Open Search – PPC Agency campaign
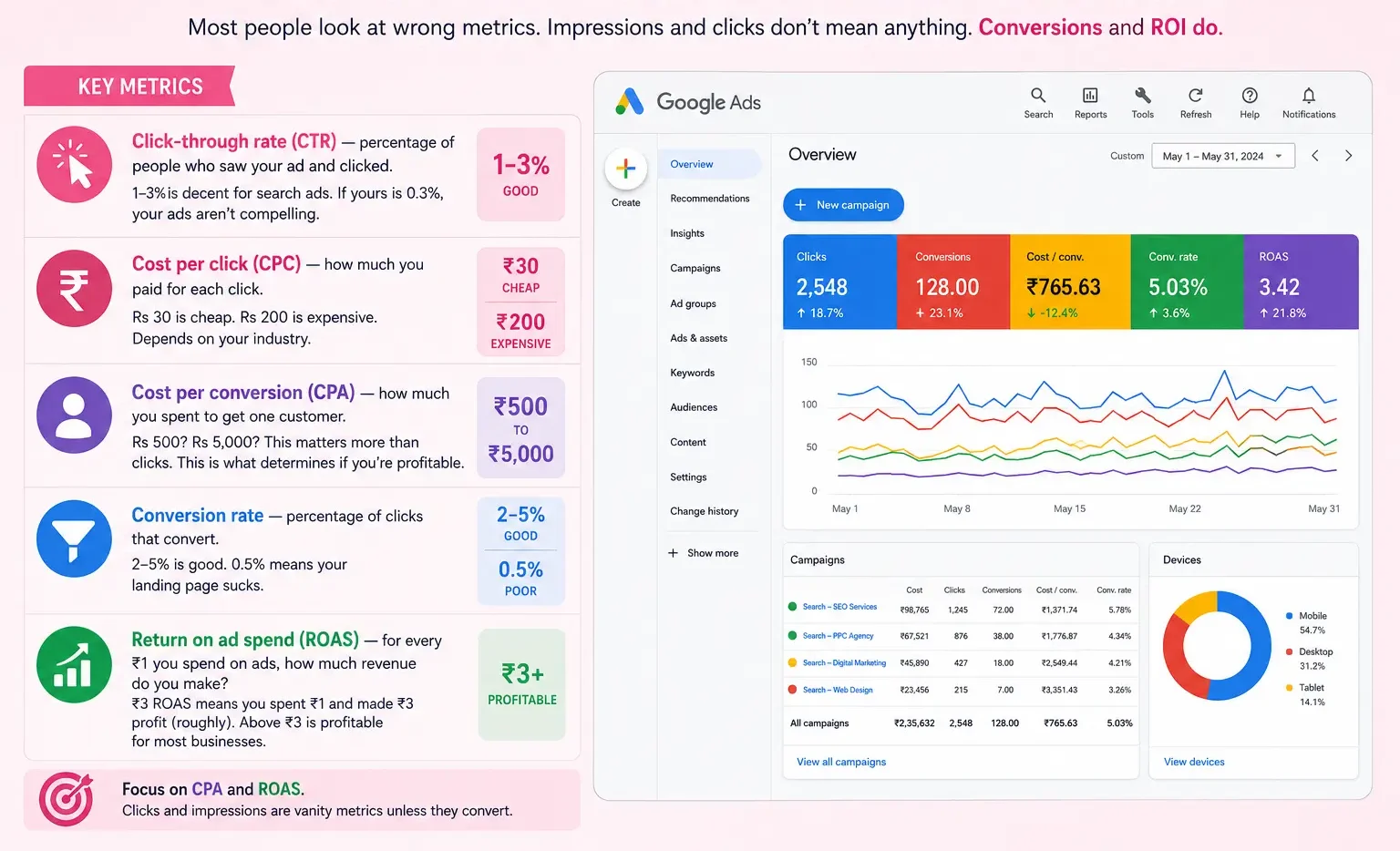The image size is (1400, 851). click(x=838, y=636)
